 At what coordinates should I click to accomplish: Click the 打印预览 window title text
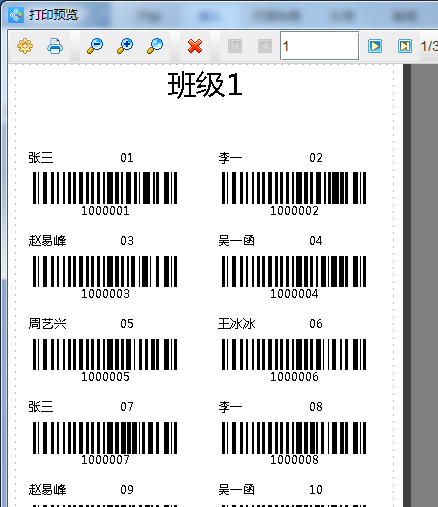pyautogui.click(x=53, y=15)
